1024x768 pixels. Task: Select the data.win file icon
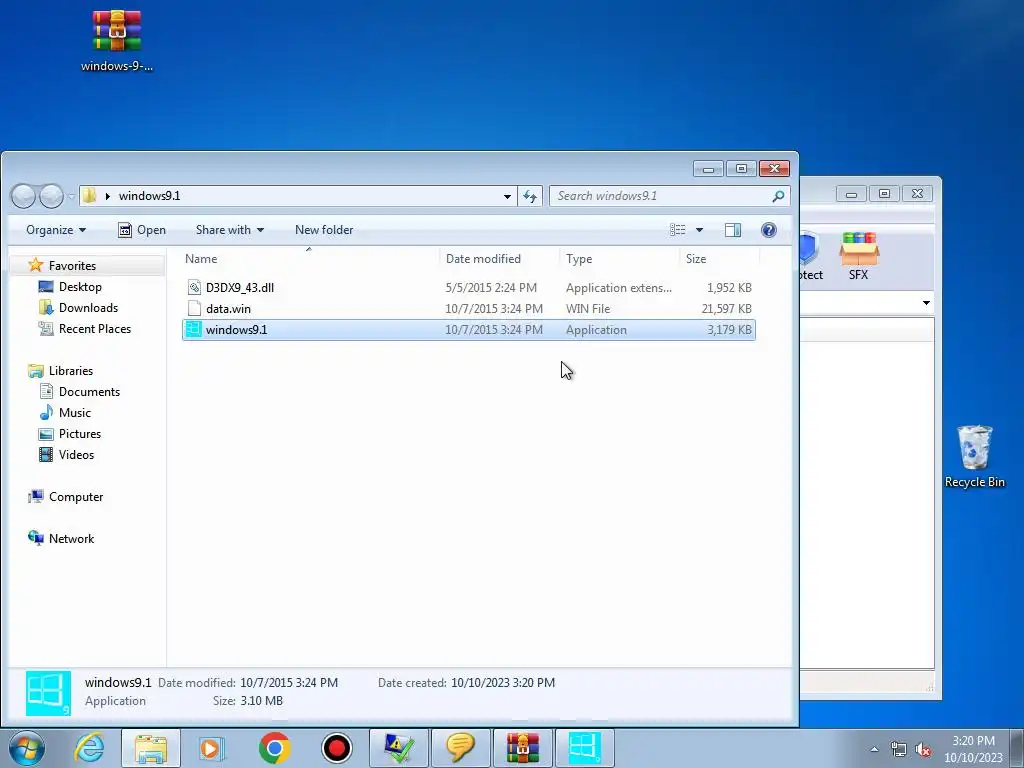(x=194, y=308)
